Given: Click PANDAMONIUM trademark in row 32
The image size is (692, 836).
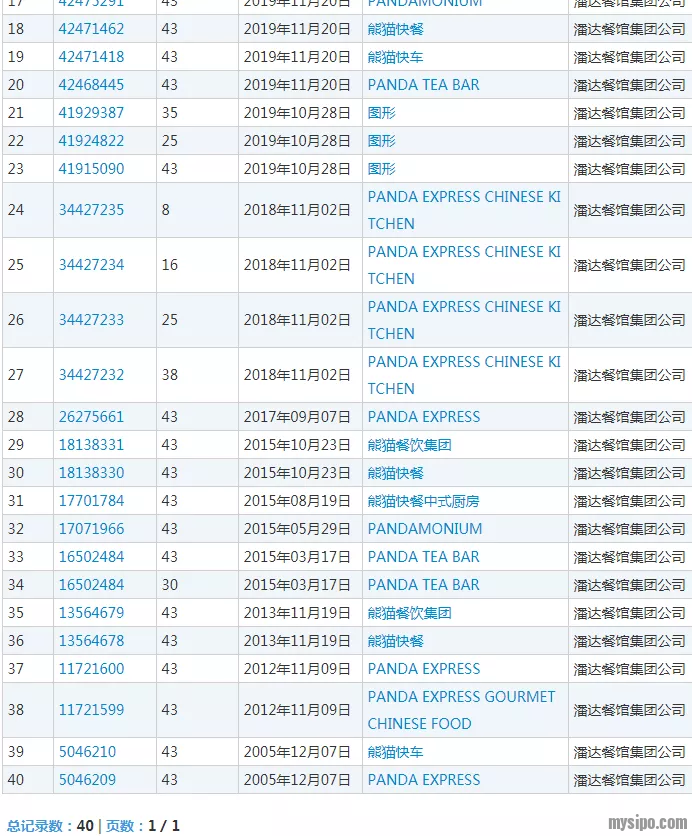Looking at the screenshot, I should click(x=425, y=529).
